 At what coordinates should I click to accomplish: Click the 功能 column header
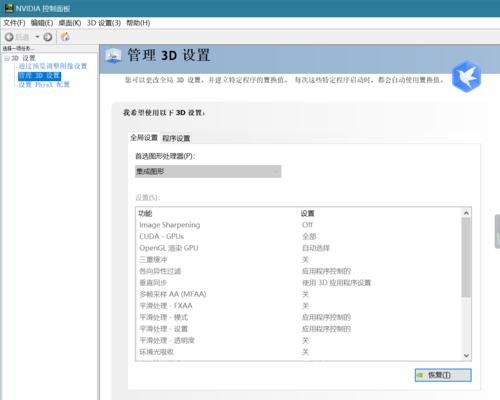(145, 213)
